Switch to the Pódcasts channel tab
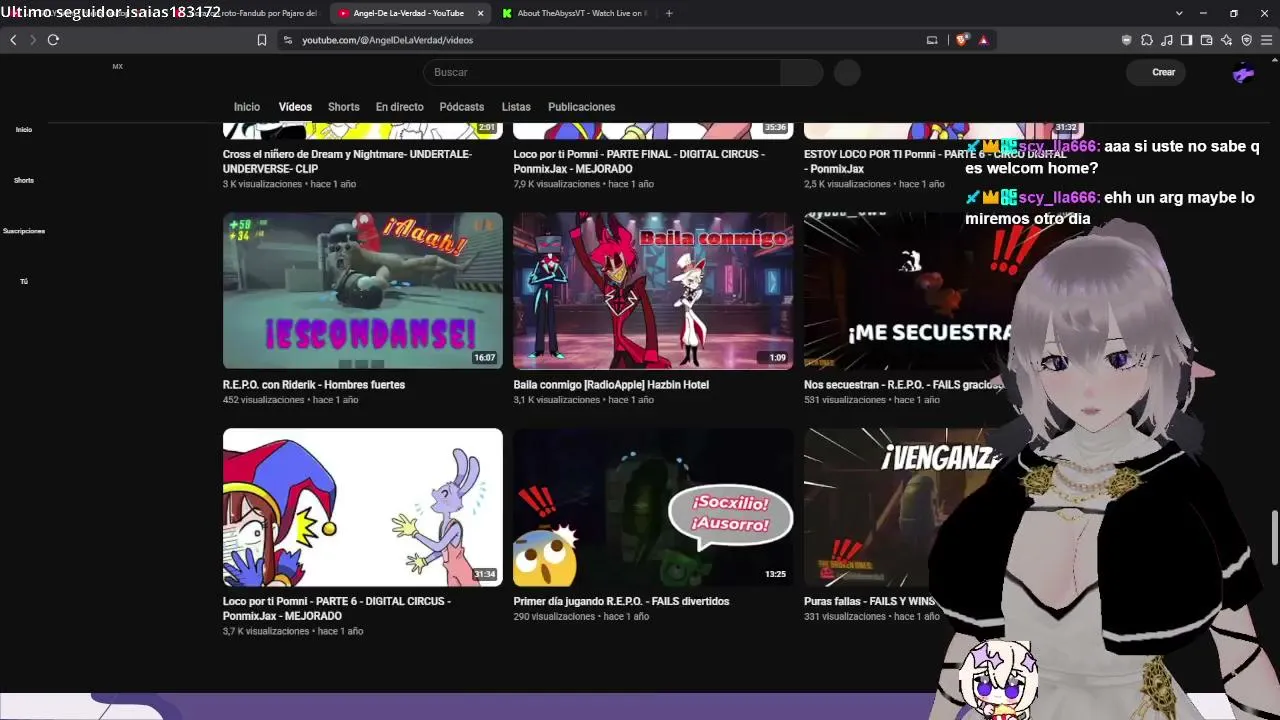The width and height of the screenshot is (1280, 720). pyautogui.click(x=462, y=107)
